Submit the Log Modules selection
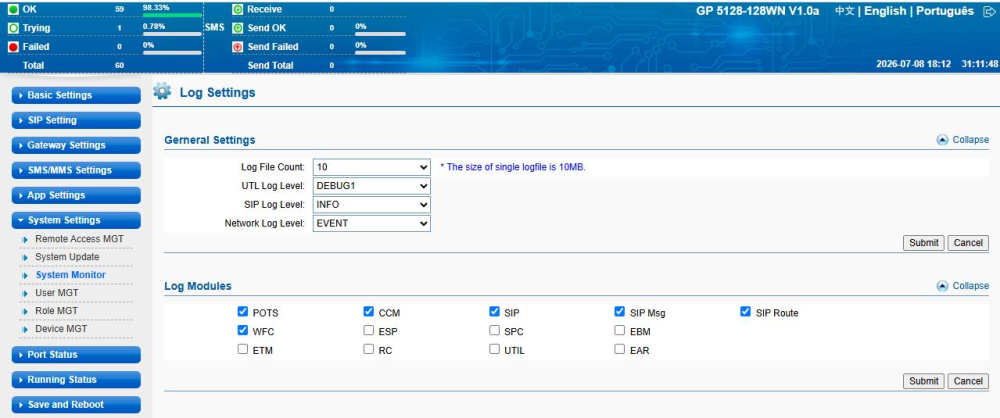The width and height of the screenshot is (1000, 418). [x=923, y=381]
